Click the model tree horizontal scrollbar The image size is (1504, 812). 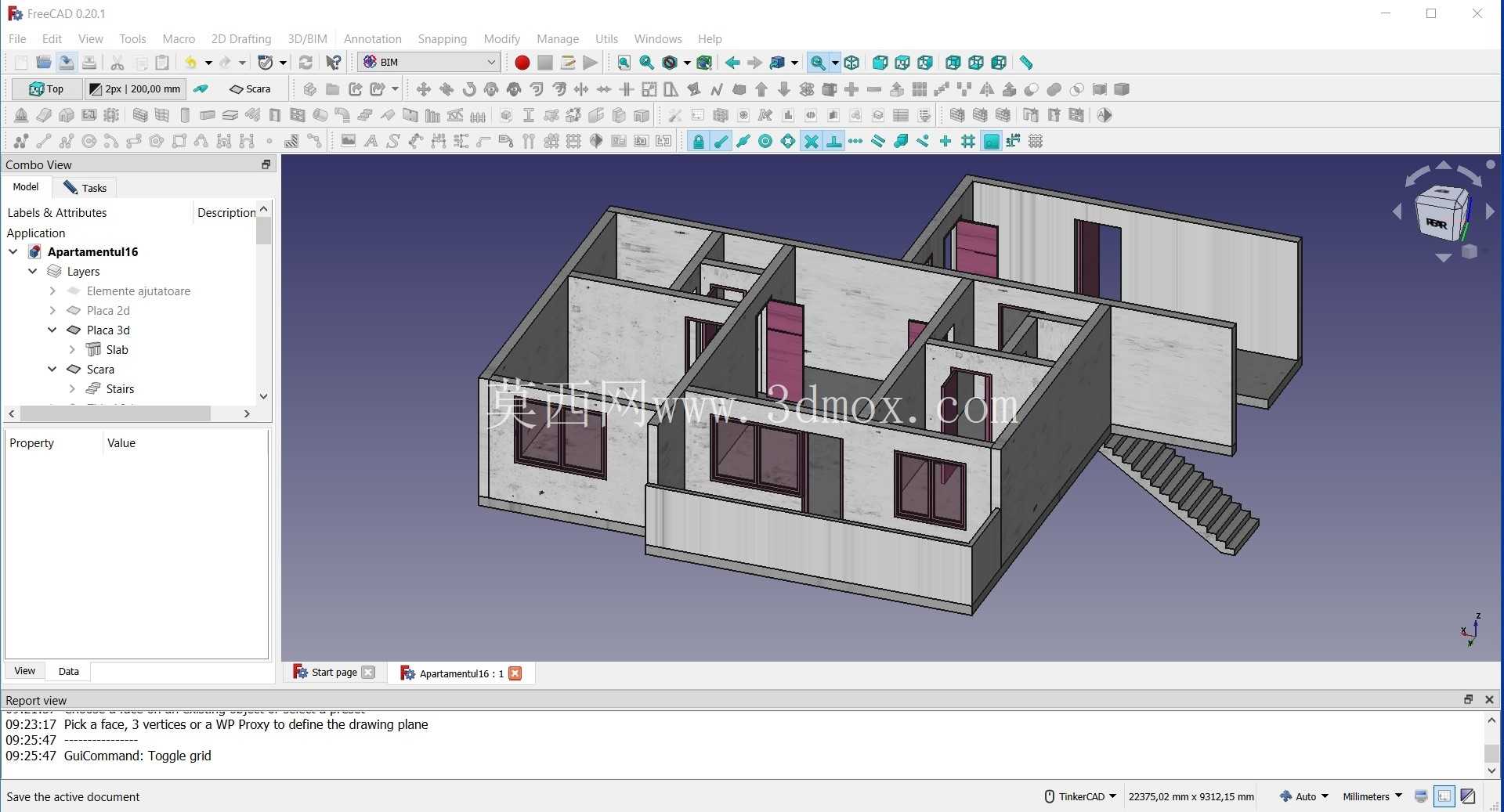point(115,413)
